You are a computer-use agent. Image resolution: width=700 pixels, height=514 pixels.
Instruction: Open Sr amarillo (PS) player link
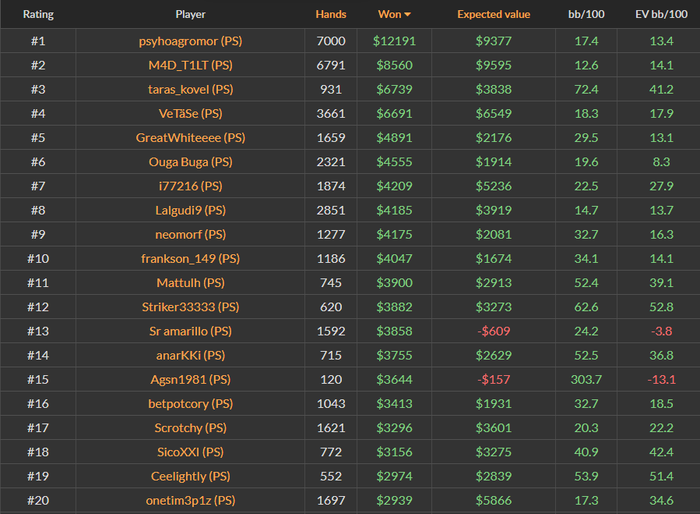point(190,331)
